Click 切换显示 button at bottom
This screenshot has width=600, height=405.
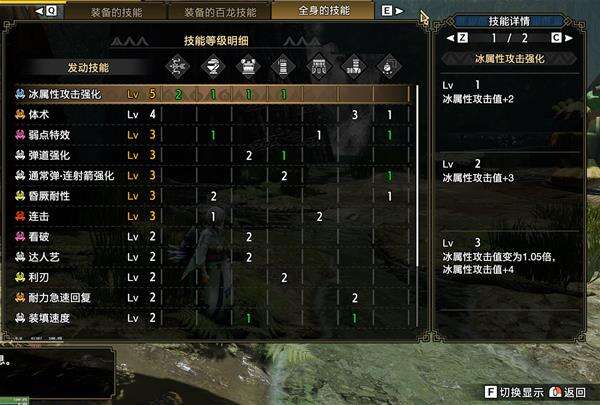[x=514, y=392]
